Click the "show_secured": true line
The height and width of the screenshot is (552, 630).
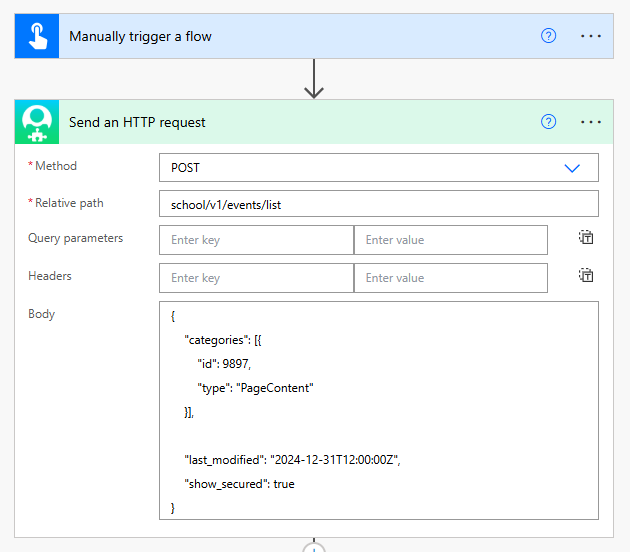239,484
